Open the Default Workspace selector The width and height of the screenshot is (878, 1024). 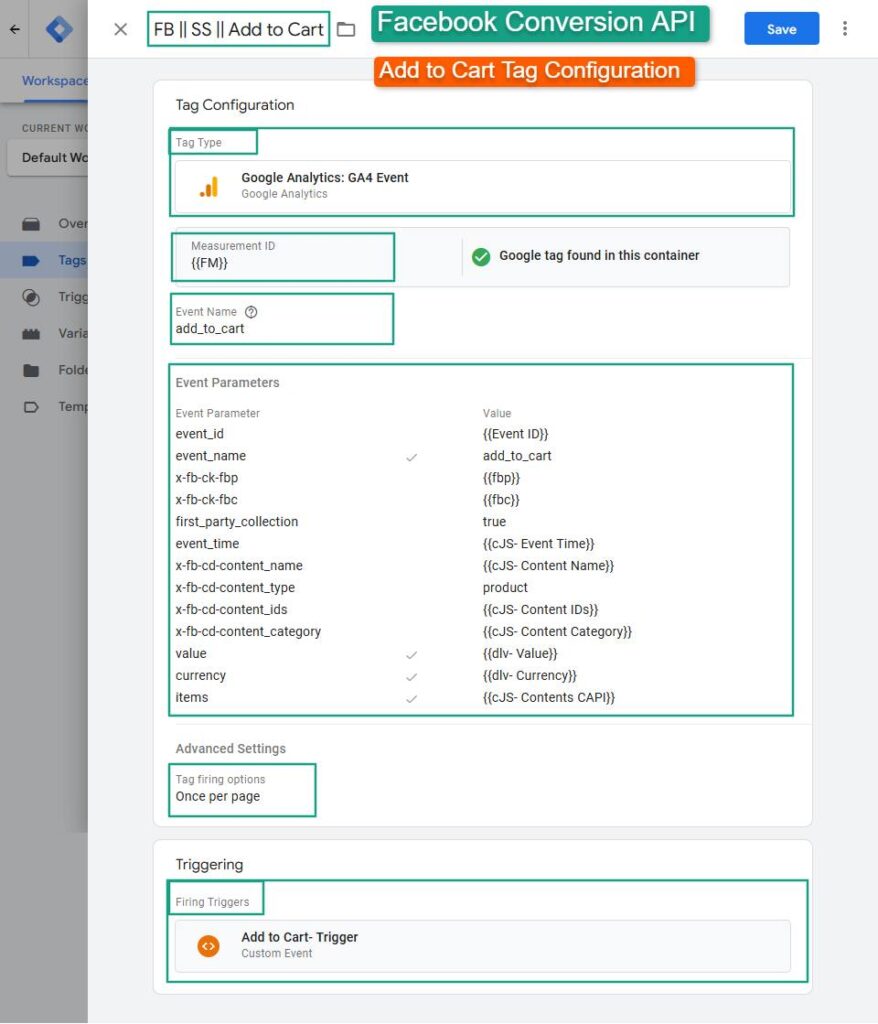tap(48, 158)
